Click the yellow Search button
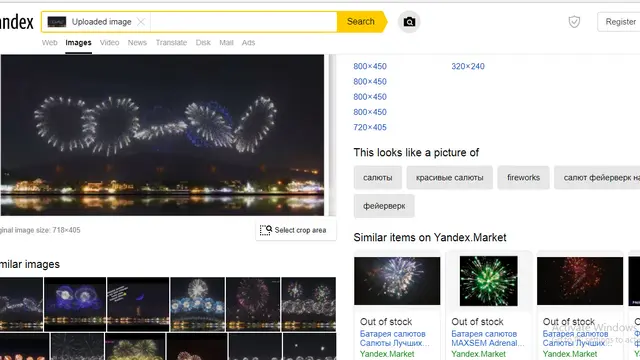 pos(362,22)
